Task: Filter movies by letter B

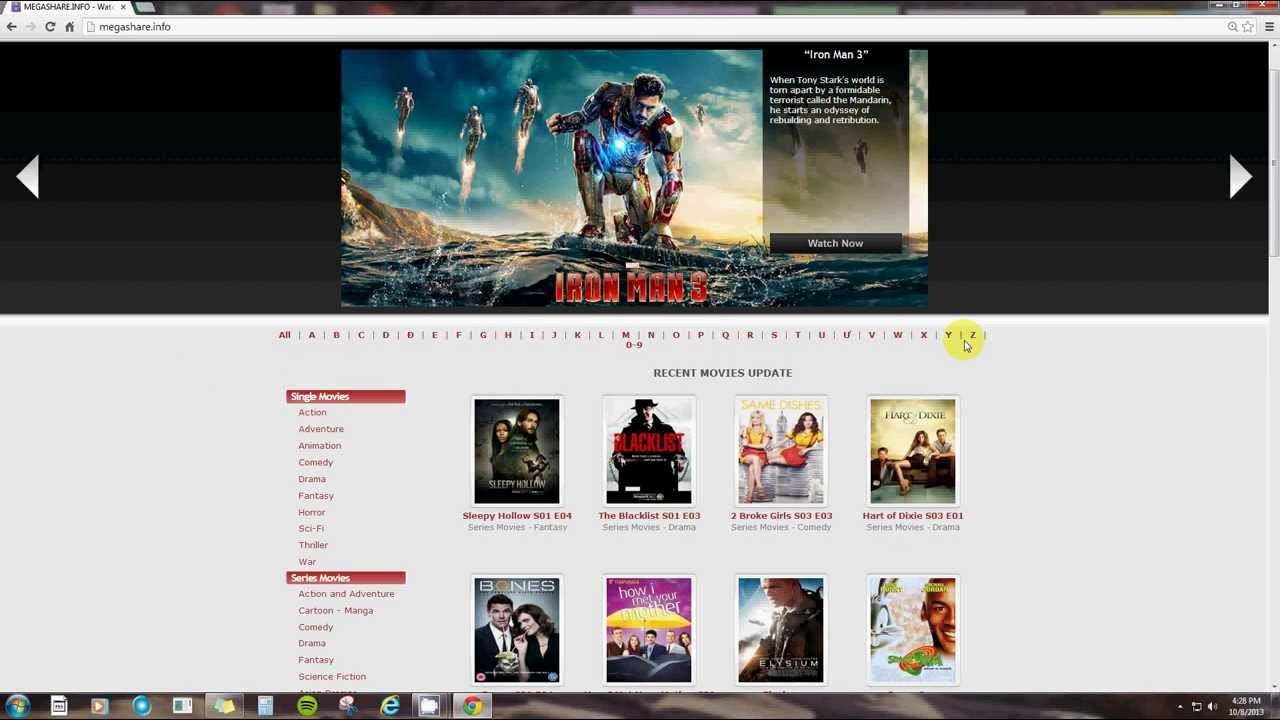Action: [336, 335]
